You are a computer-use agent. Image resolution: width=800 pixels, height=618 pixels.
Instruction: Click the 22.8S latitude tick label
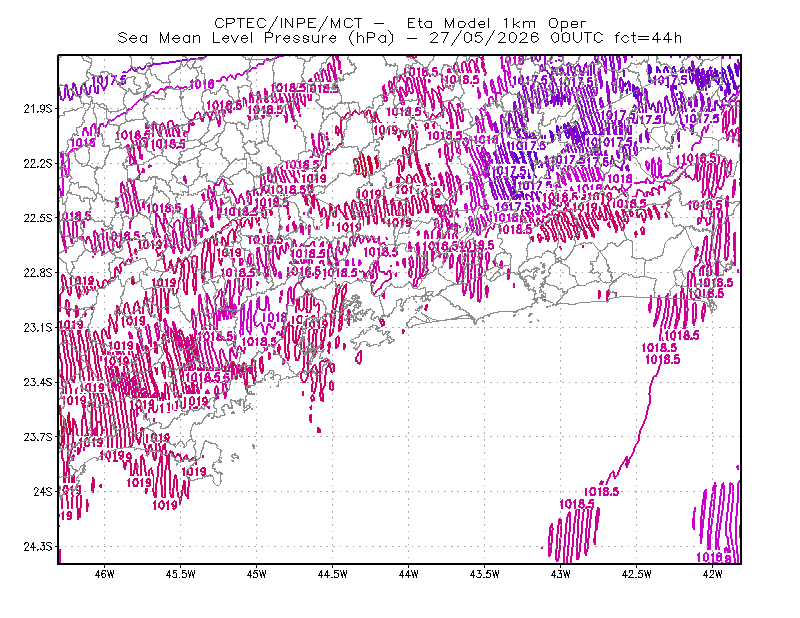pos(38,273)
